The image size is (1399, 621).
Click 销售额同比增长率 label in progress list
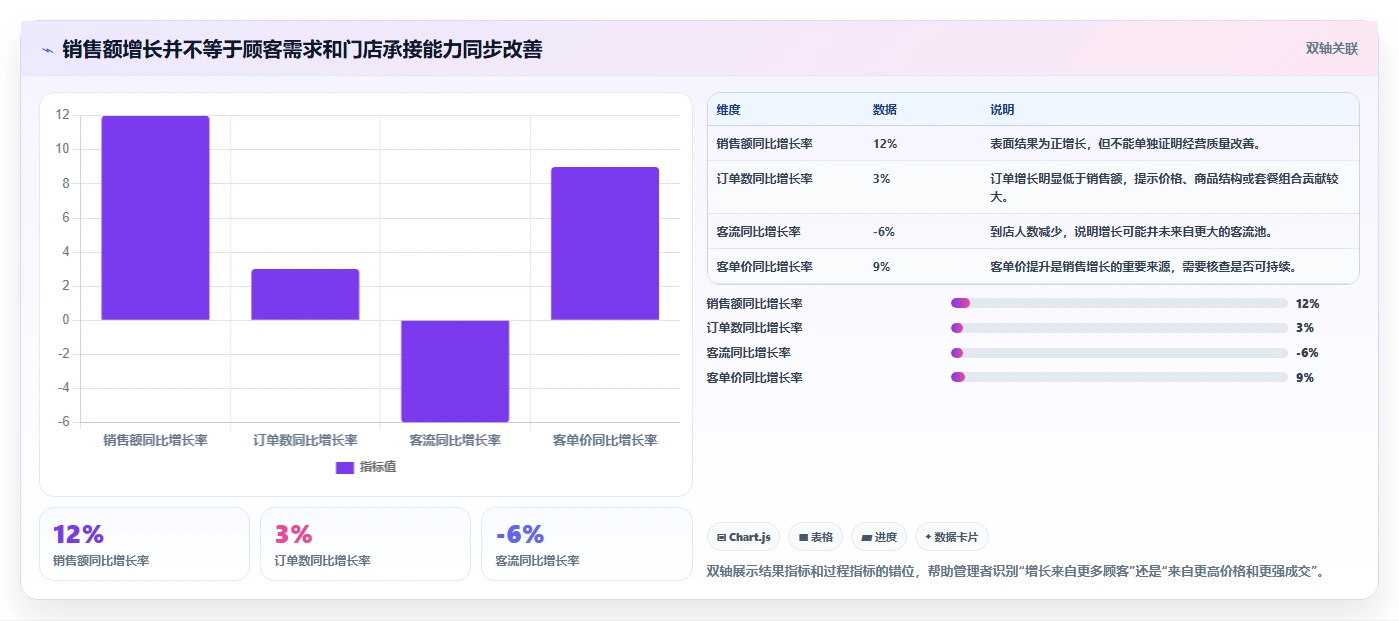754,303
